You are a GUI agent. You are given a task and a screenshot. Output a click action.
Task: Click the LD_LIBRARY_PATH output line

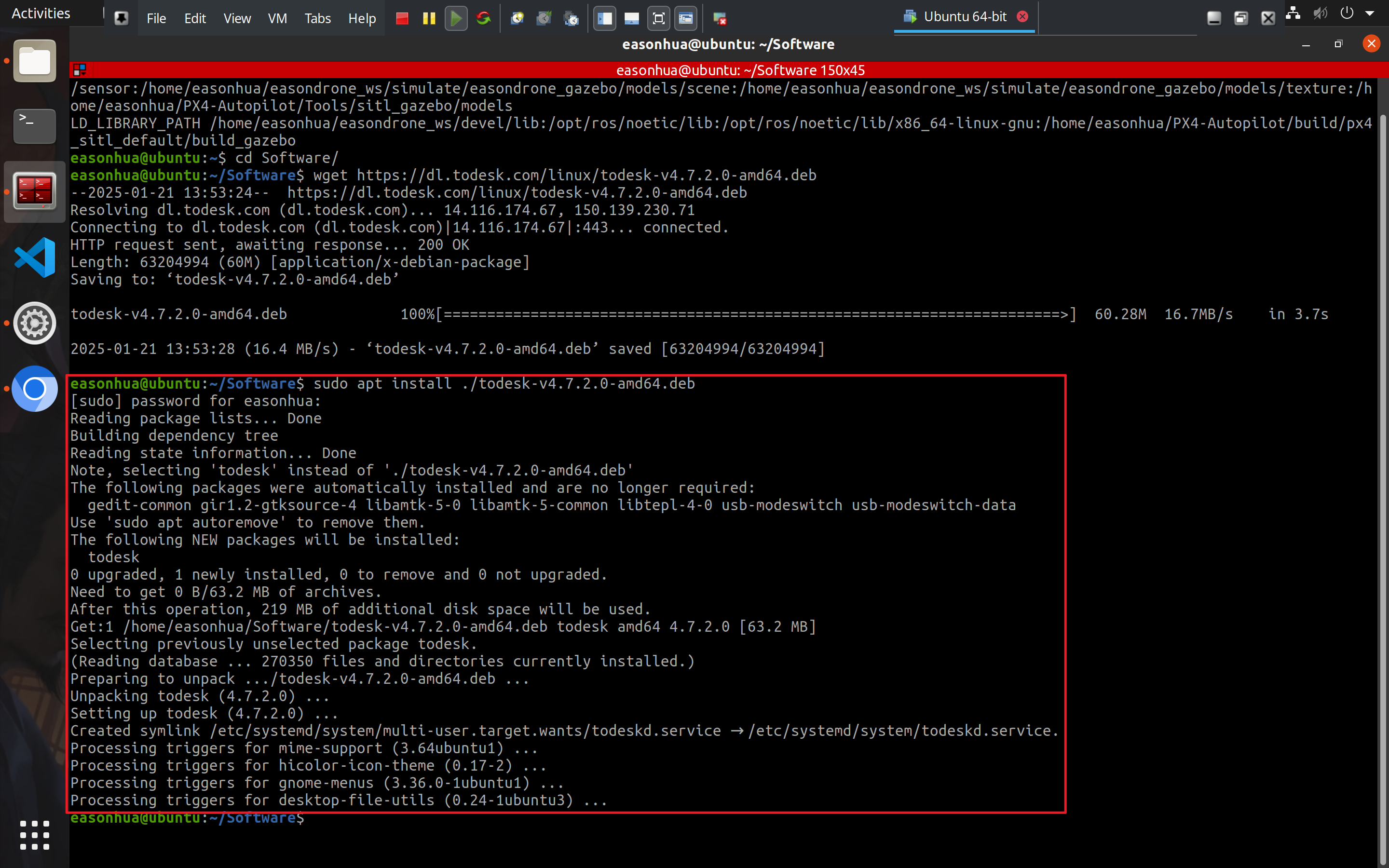tap(721, 132)
